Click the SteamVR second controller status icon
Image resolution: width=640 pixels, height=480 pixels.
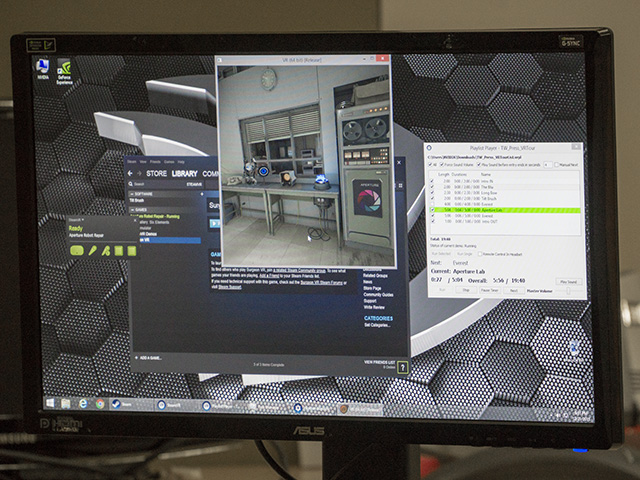[x=106, y=251]
